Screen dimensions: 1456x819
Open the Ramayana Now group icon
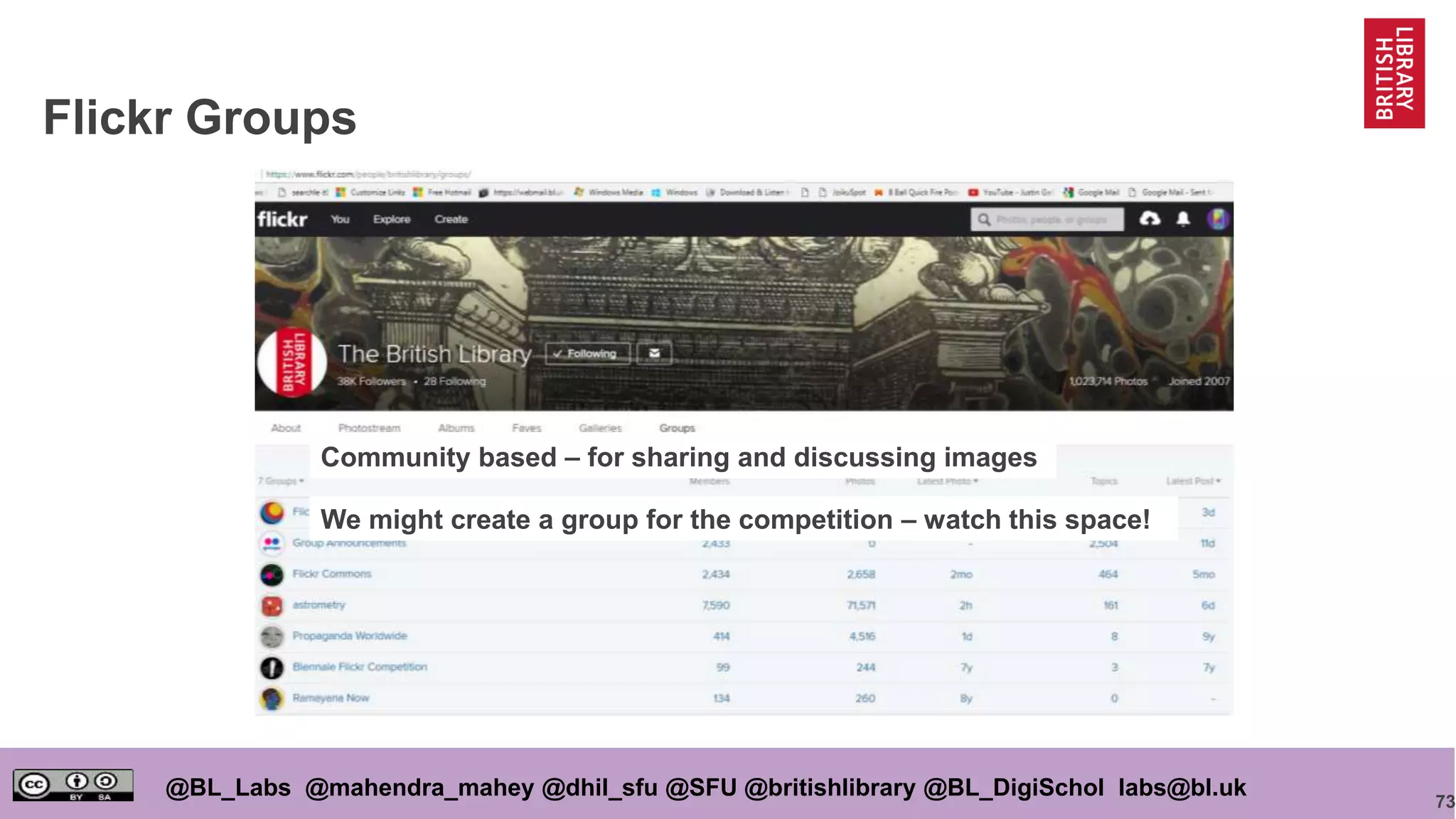[272, 698]
